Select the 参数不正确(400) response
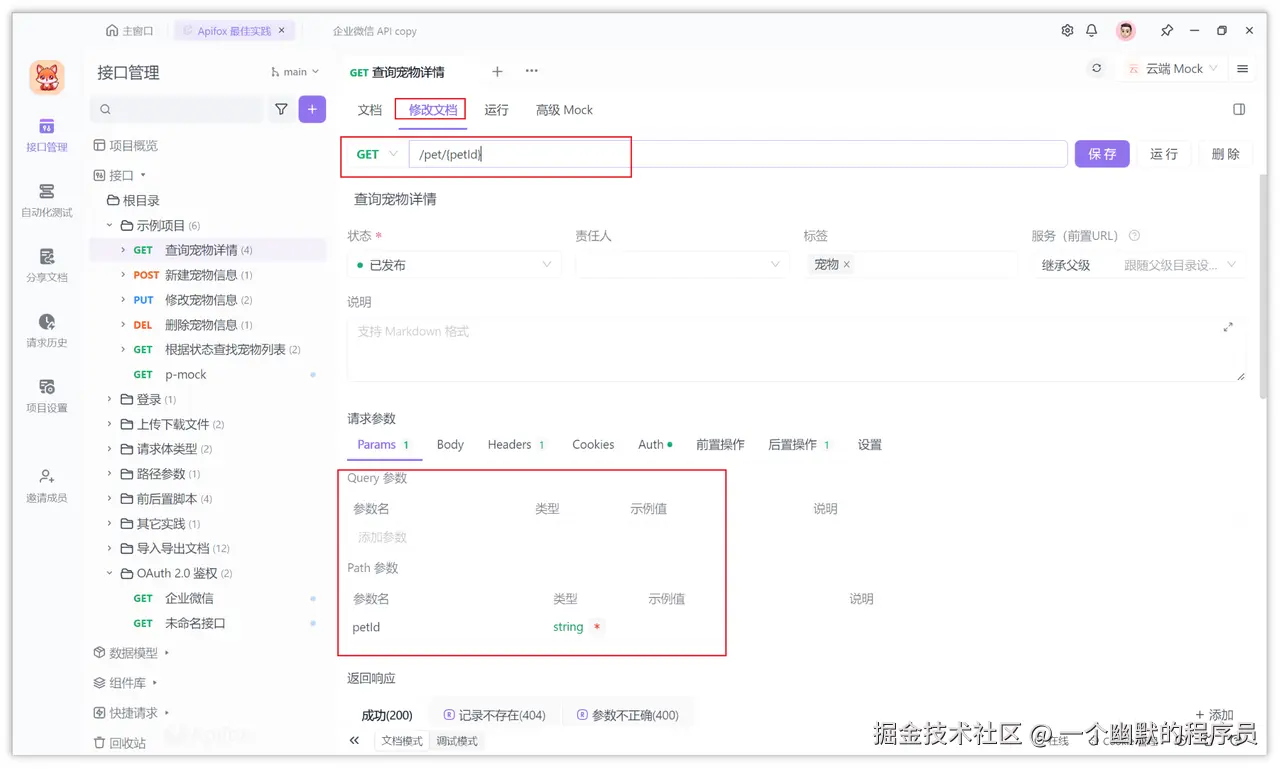This screenshot has height=769, width=1280. point(627,715)
